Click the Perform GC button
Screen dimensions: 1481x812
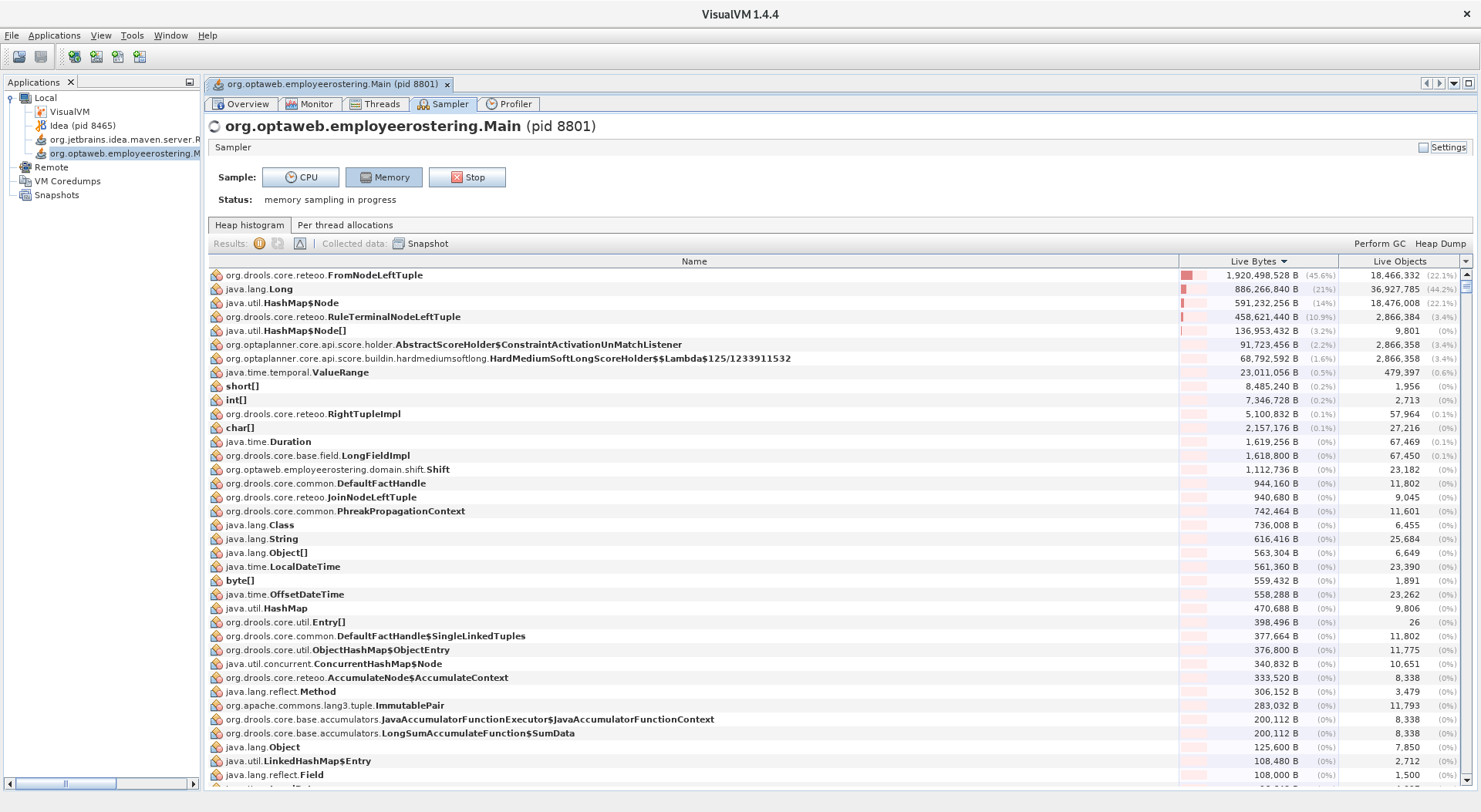(x=1380, y=244)
